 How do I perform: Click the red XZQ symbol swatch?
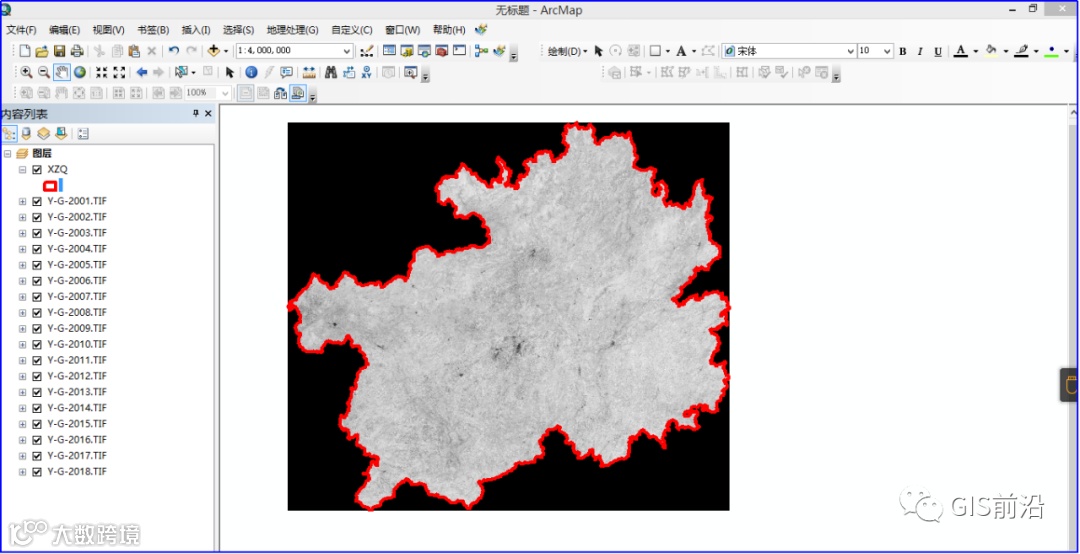50,185
